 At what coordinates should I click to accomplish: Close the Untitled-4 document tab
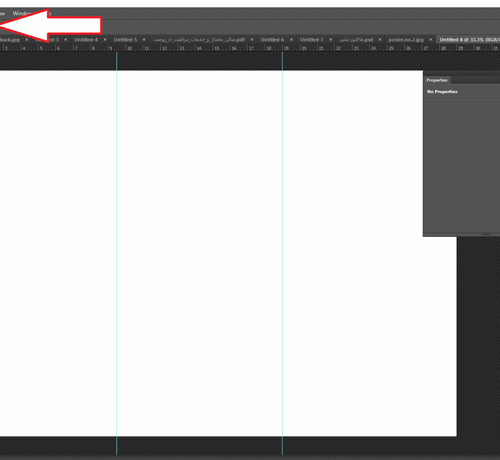pos(105,39)
